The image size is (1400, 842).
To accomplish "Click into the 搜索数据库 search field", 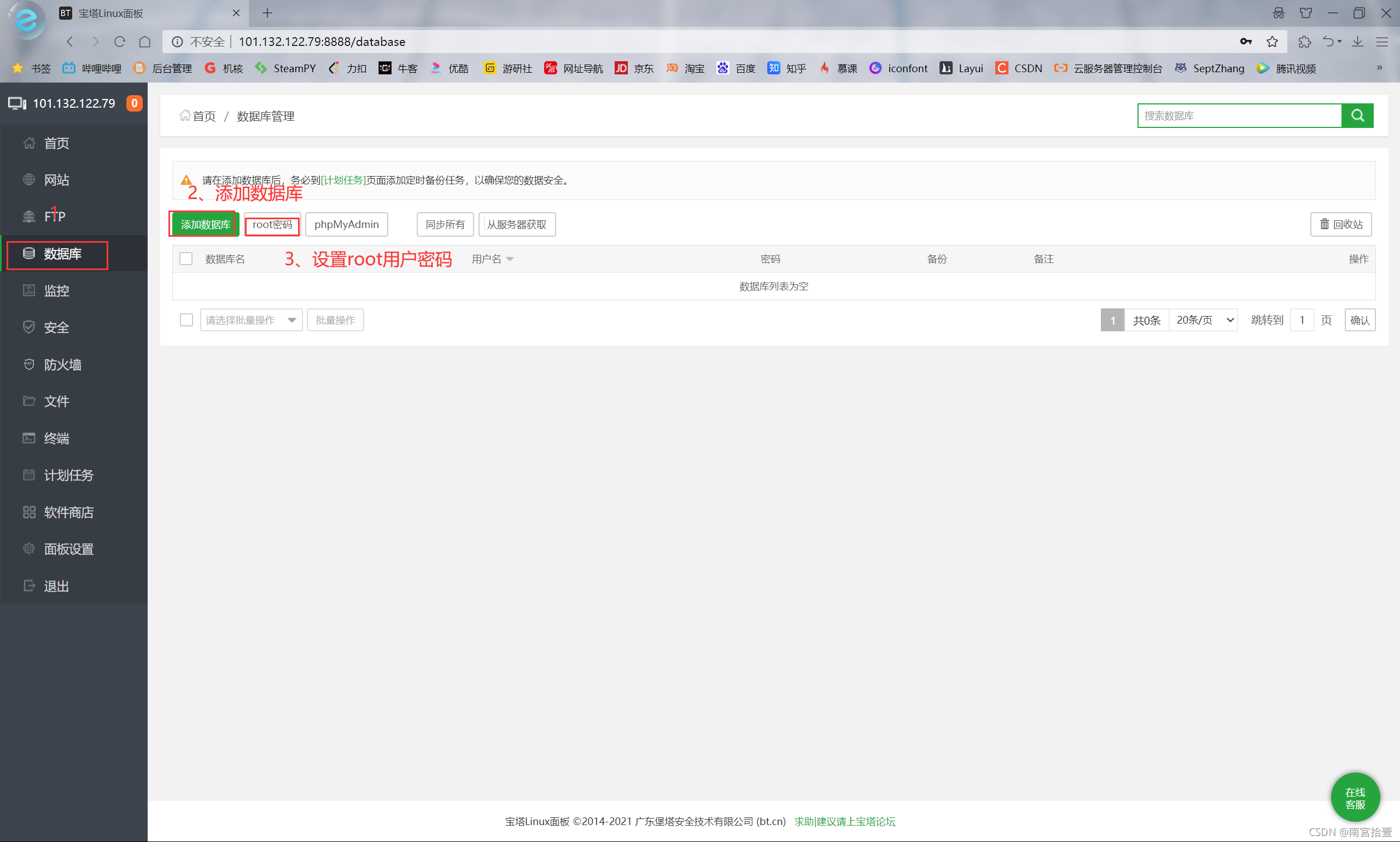I will coord(1239,116).
